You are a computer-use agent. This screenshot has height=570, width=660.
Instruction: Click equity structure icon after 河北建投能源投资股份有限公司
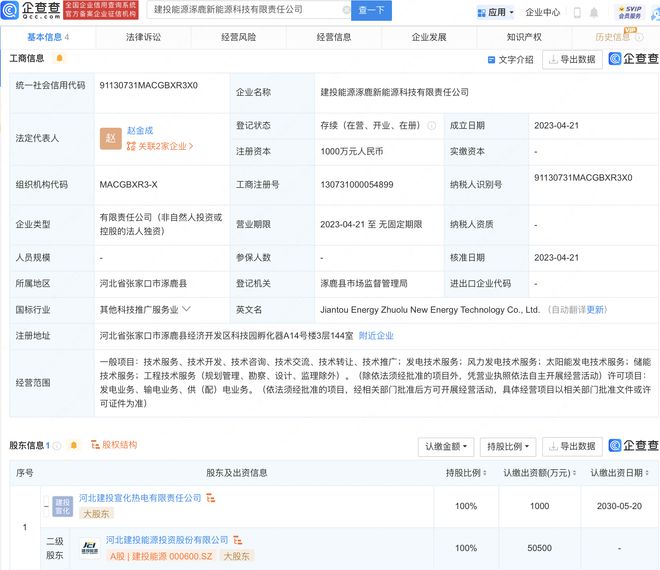point(238,540)
